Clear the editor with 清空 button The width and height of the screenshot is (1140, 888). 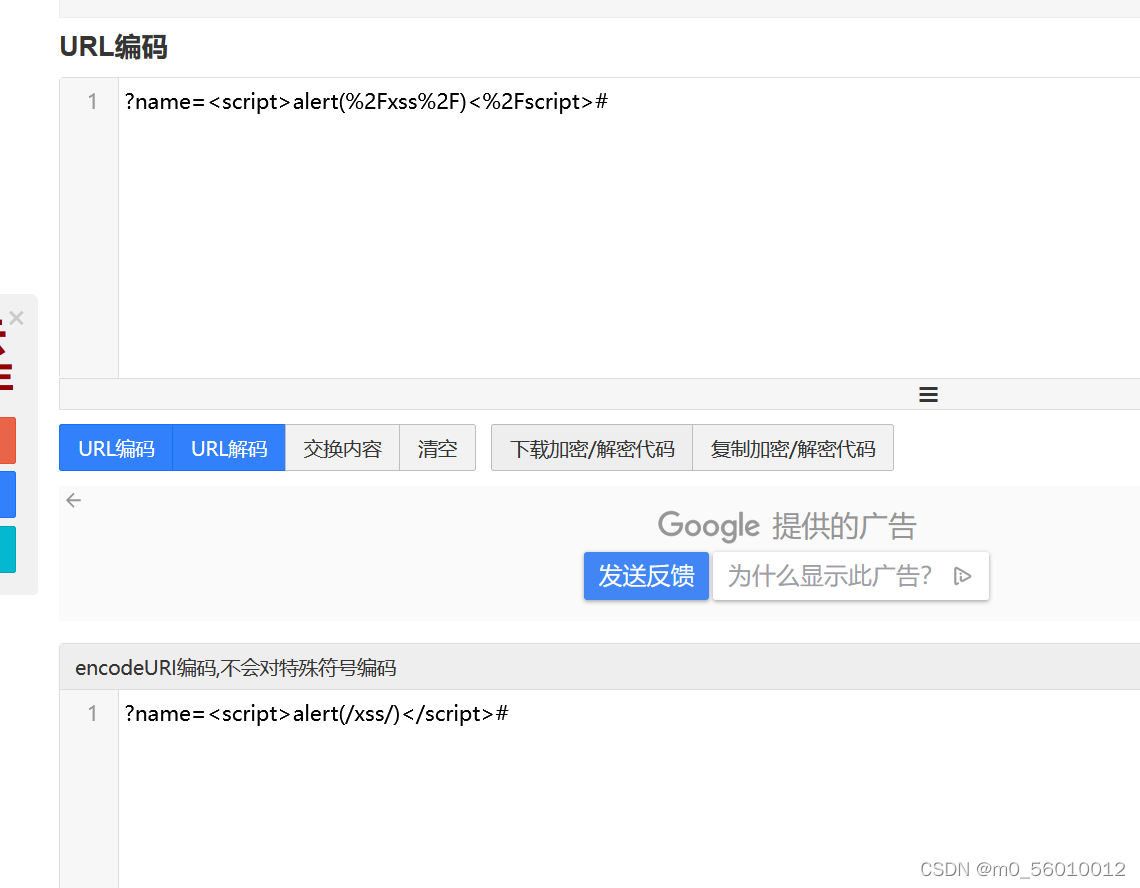tap(438, 448)
